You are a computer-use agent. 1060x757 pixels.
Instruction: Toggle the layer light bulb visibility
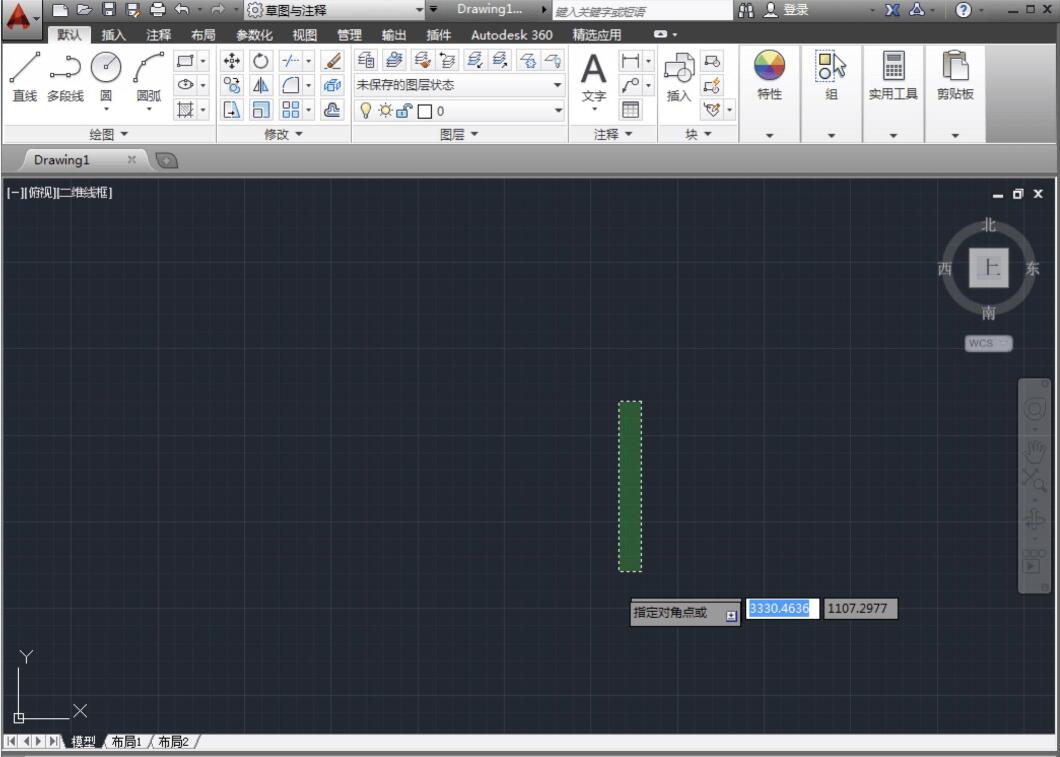point(366,111)
